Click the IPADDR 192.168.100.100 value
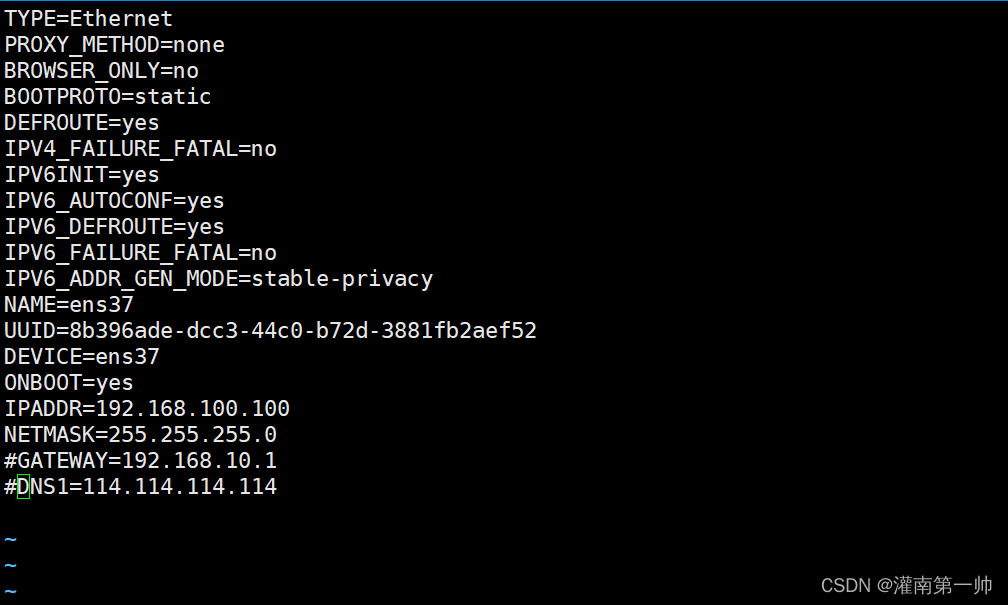Image resolution: width=1008 pixels, height=605 pixels. pyautogui.click(x=193, y=409)
